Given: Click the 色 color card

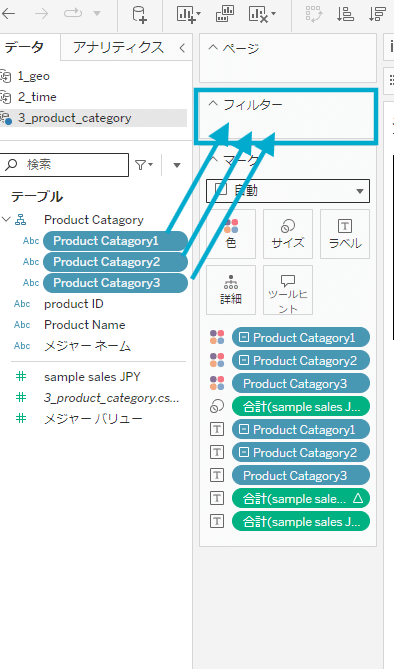Looking at the screenshot, I should pyautogui.click(x=231, y=234).
